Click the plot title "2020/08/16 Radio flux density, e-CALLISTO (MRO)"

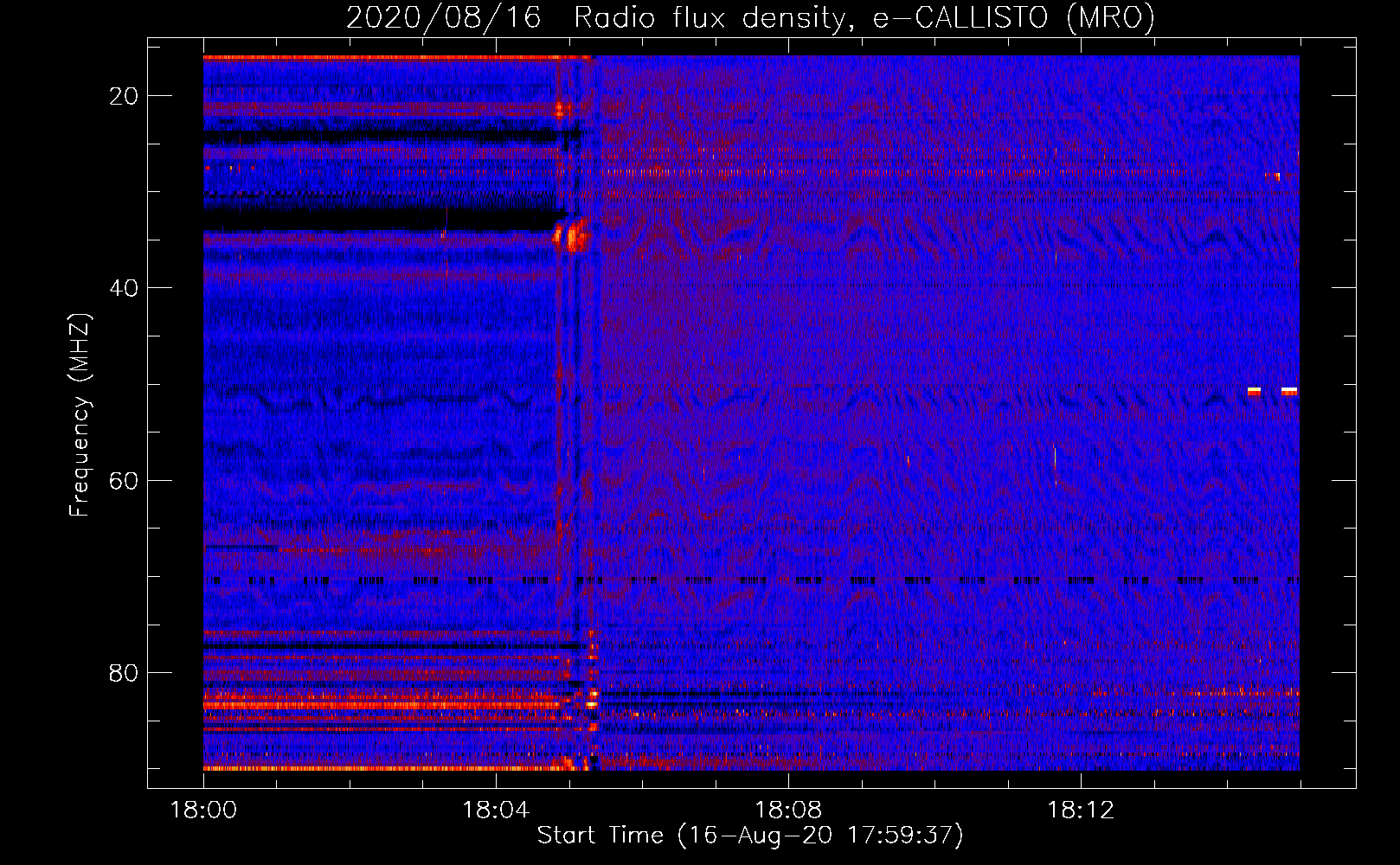pyautogui.click(x=750, y=17)
